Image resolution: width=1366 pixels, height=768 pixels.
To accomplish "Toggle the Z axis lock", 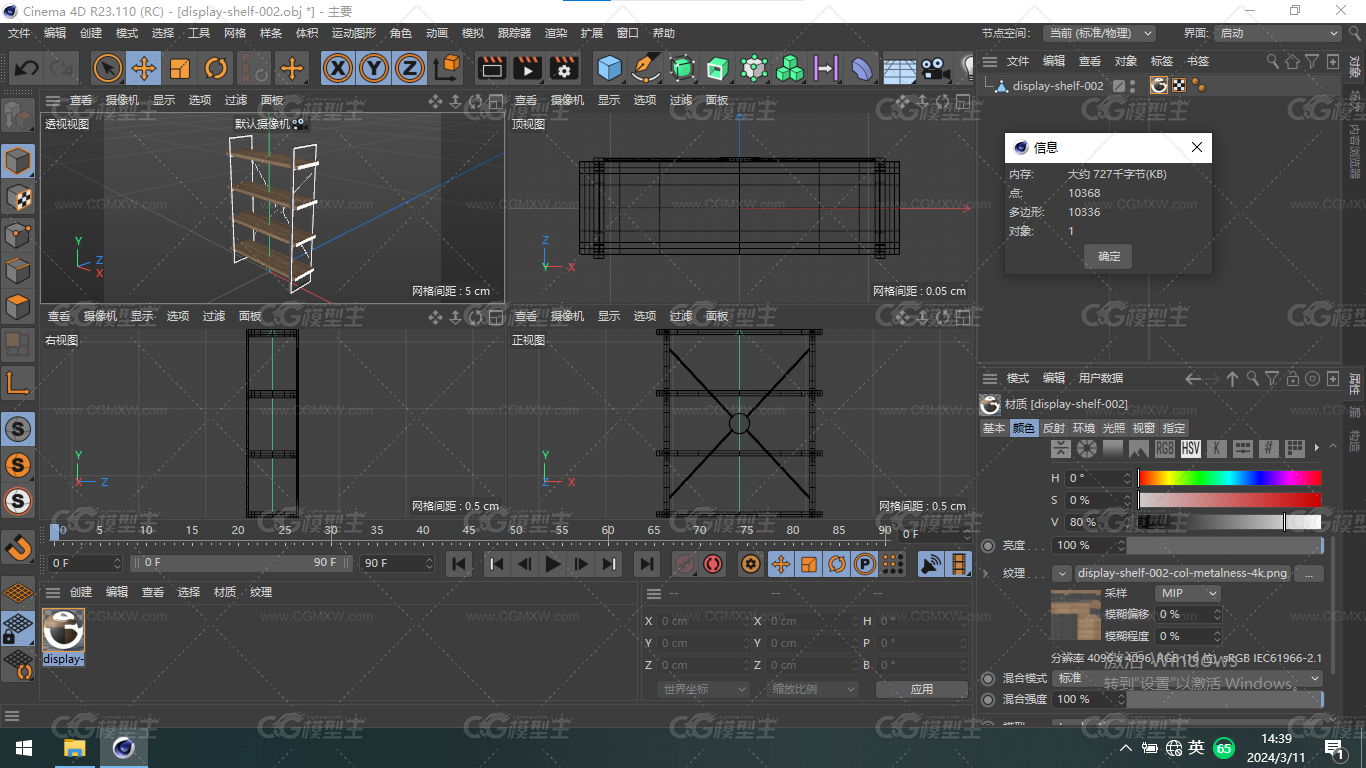I will (x=409, y=68).
